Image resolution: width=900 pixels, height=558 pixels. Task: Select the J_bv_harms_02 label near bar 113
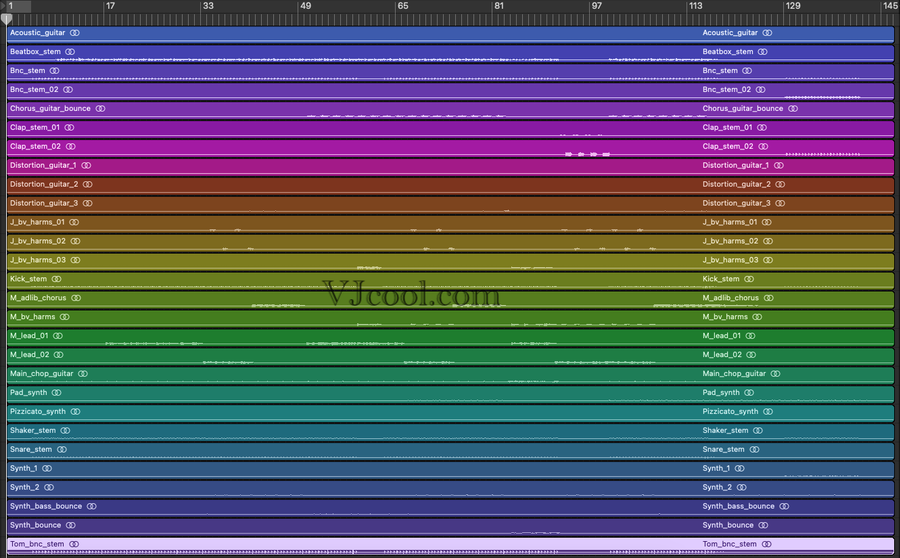(730, 241)
